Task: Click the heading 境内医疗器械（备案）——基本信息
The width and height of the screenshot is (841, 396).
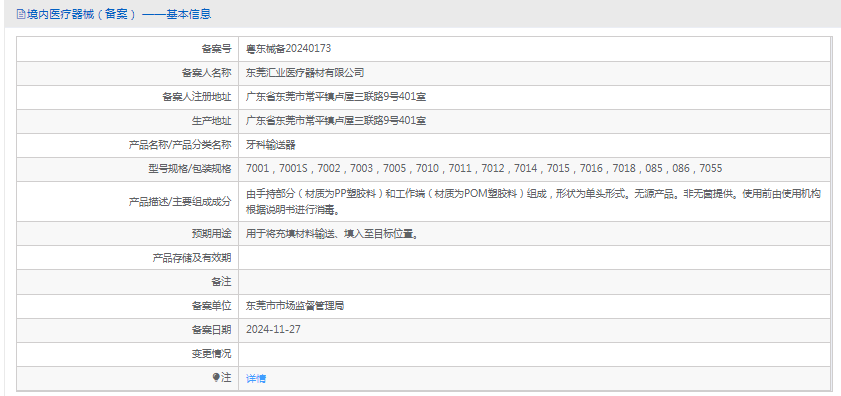Action: (x=119, y=14)
